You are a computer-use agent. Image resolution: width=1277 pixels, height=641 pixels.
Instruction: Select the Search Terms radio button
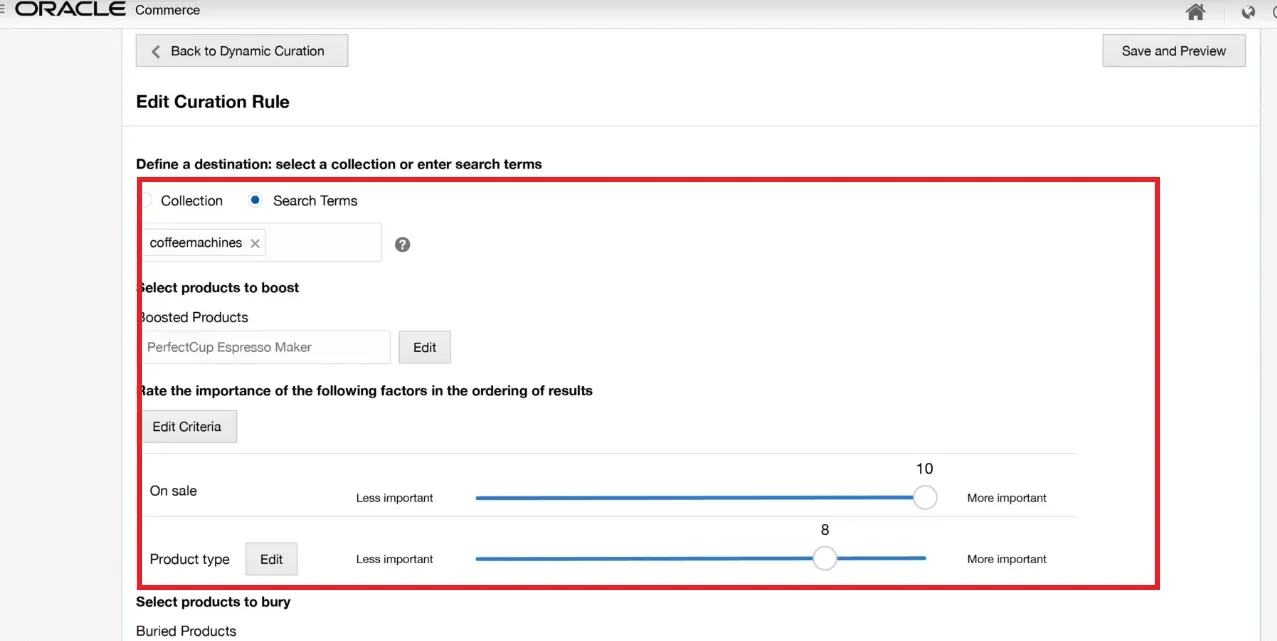[255, 200]
